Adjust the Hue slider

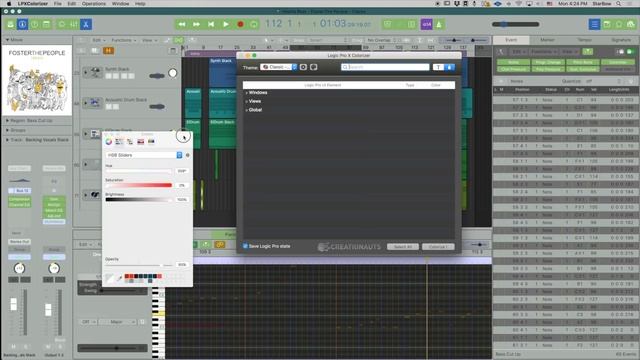139,171
